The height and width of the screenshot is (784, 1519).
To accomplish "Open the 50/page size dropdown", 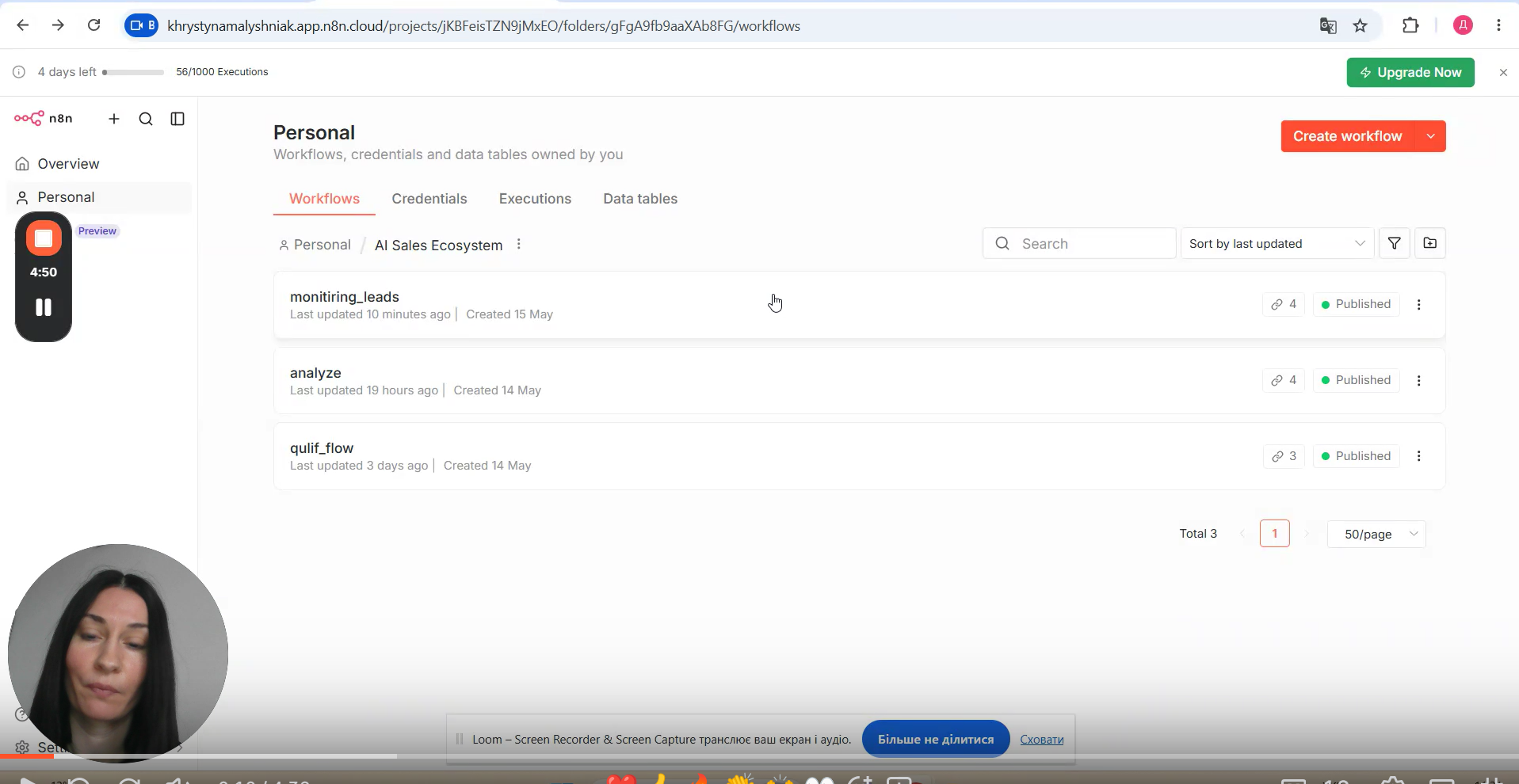I will pyautogui.click(x=1376, y=534).
